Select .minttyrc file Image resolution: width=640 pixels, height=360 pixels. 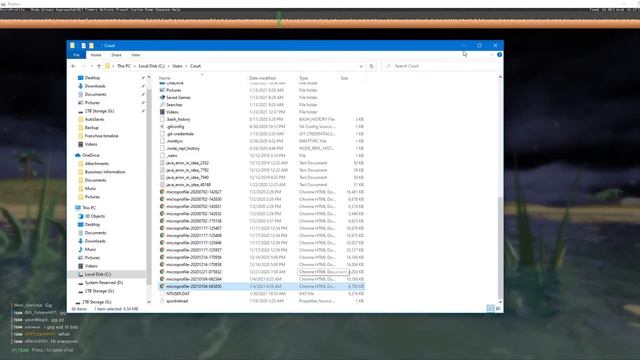[175, 141]
